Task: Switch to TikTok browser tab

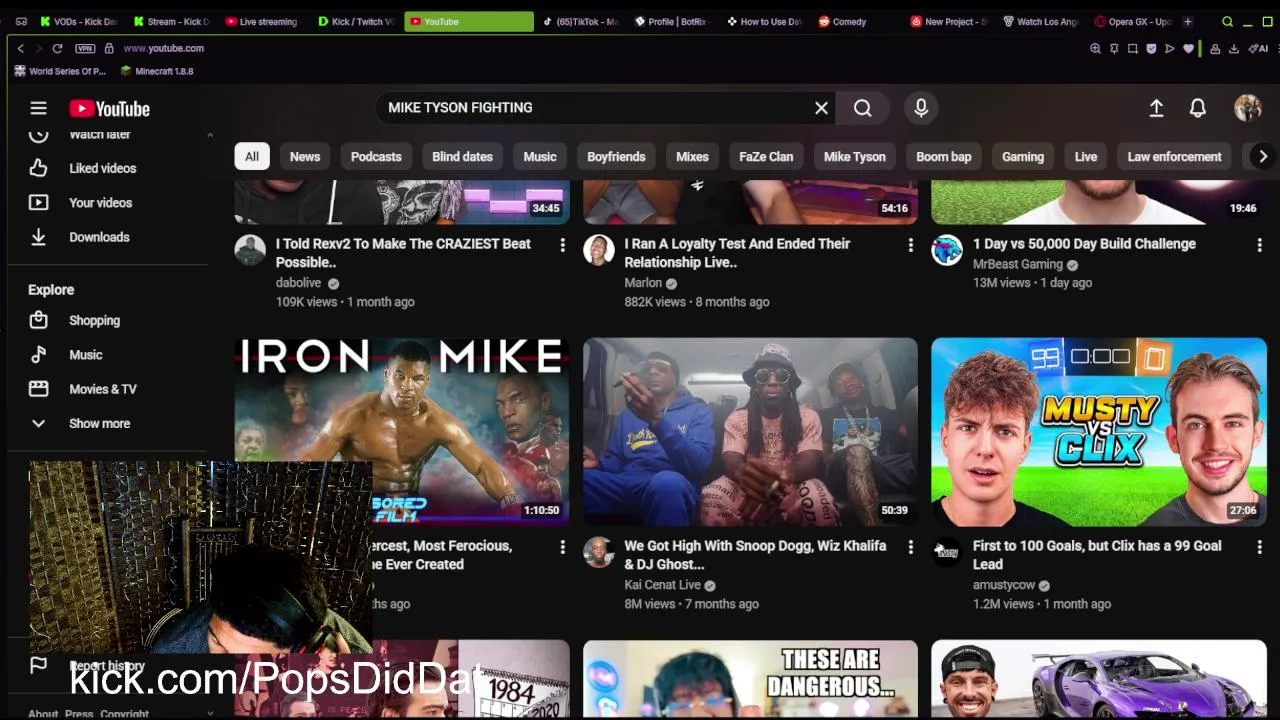Action: pyautogui.click(x=582, y=21)
